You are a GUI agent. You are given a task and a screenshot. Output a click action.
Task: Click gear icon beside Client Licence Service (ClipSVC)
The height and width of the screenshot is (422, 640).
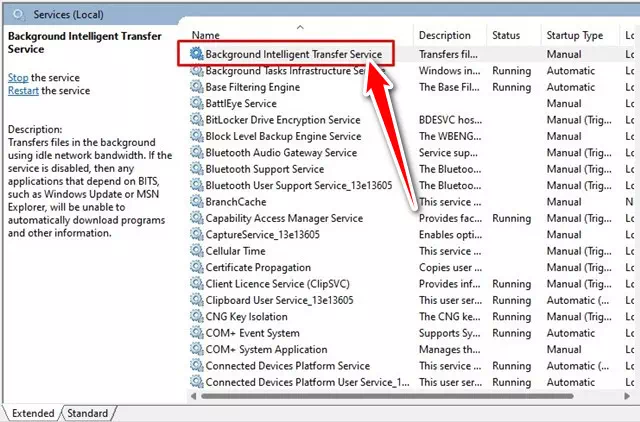196,283
